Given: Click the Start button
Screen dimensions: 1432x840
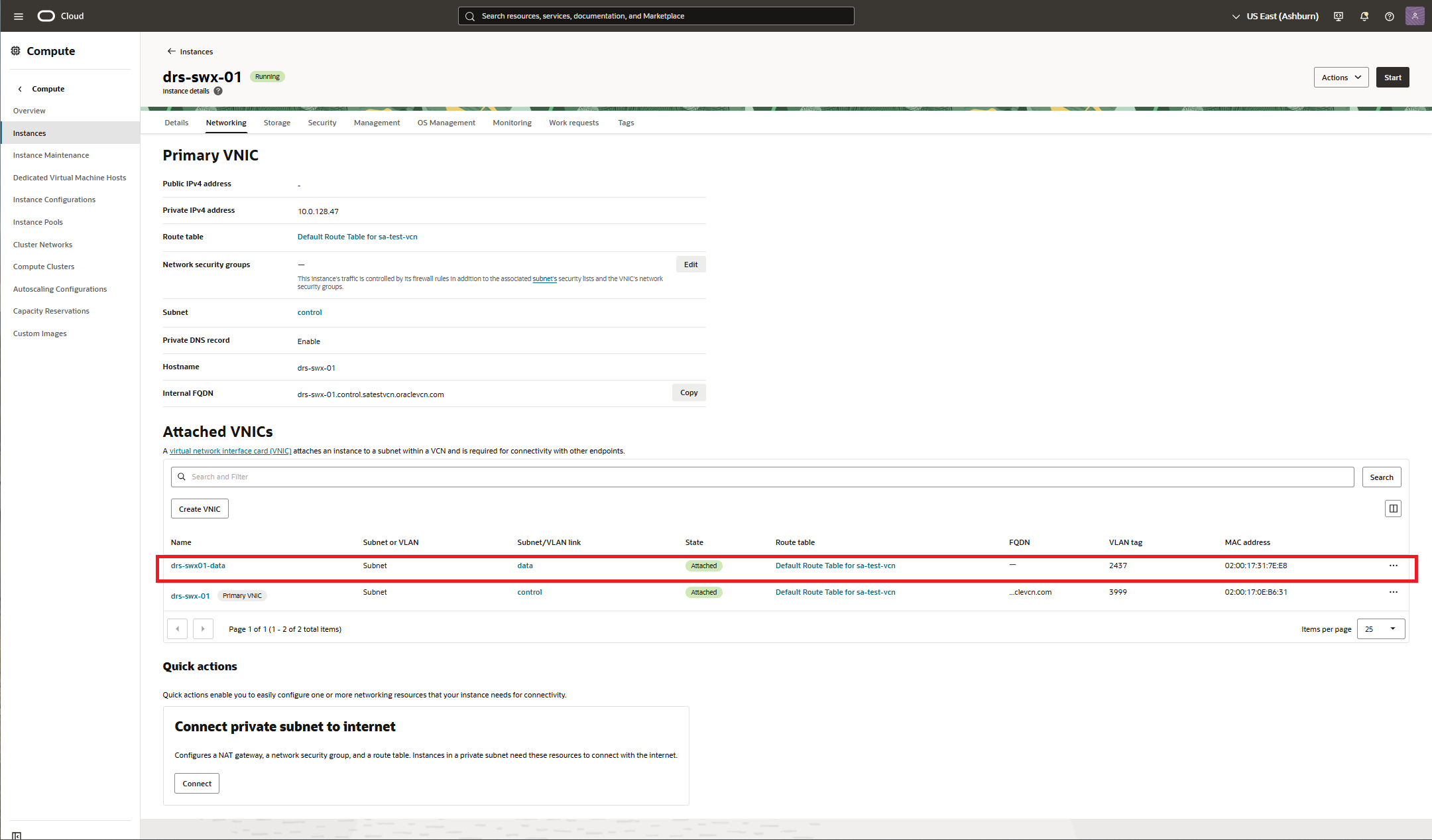Looking at the screenshot, I should point(1392,77).
